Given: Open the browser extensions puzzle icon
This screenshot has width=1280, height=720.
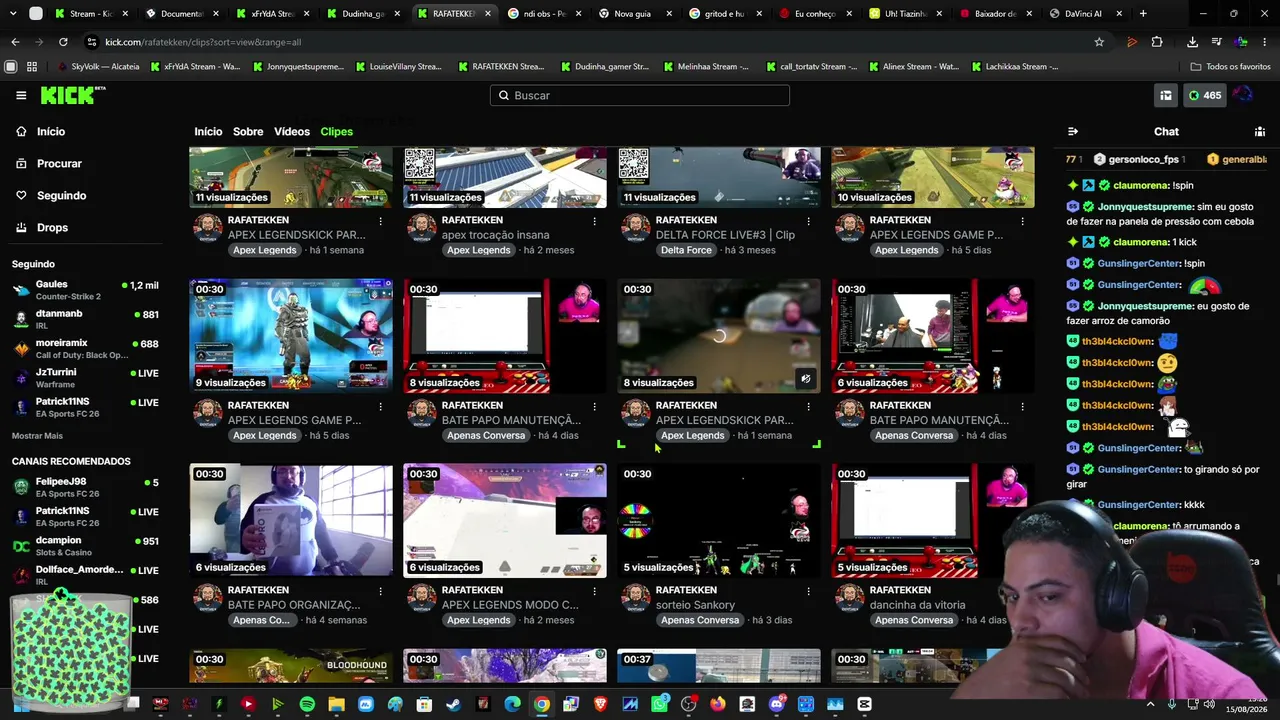Looking at the screenshot, I should tap(1157, 42).
